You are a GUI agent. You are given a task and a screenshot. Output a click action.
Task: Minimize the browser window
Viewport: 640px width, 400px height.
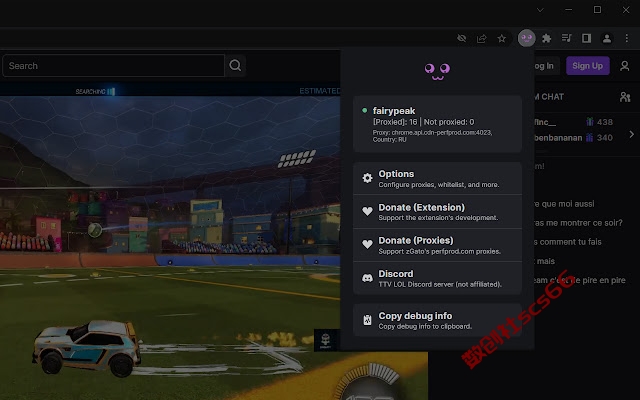click(x=569, y=10)
